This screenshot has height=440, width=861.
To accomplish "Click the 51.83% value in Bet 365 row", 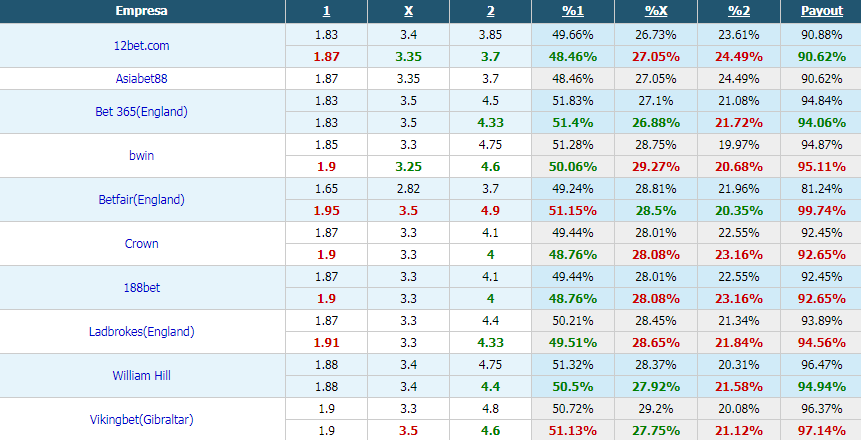I will pyautogui.click(x=573, y=101).
